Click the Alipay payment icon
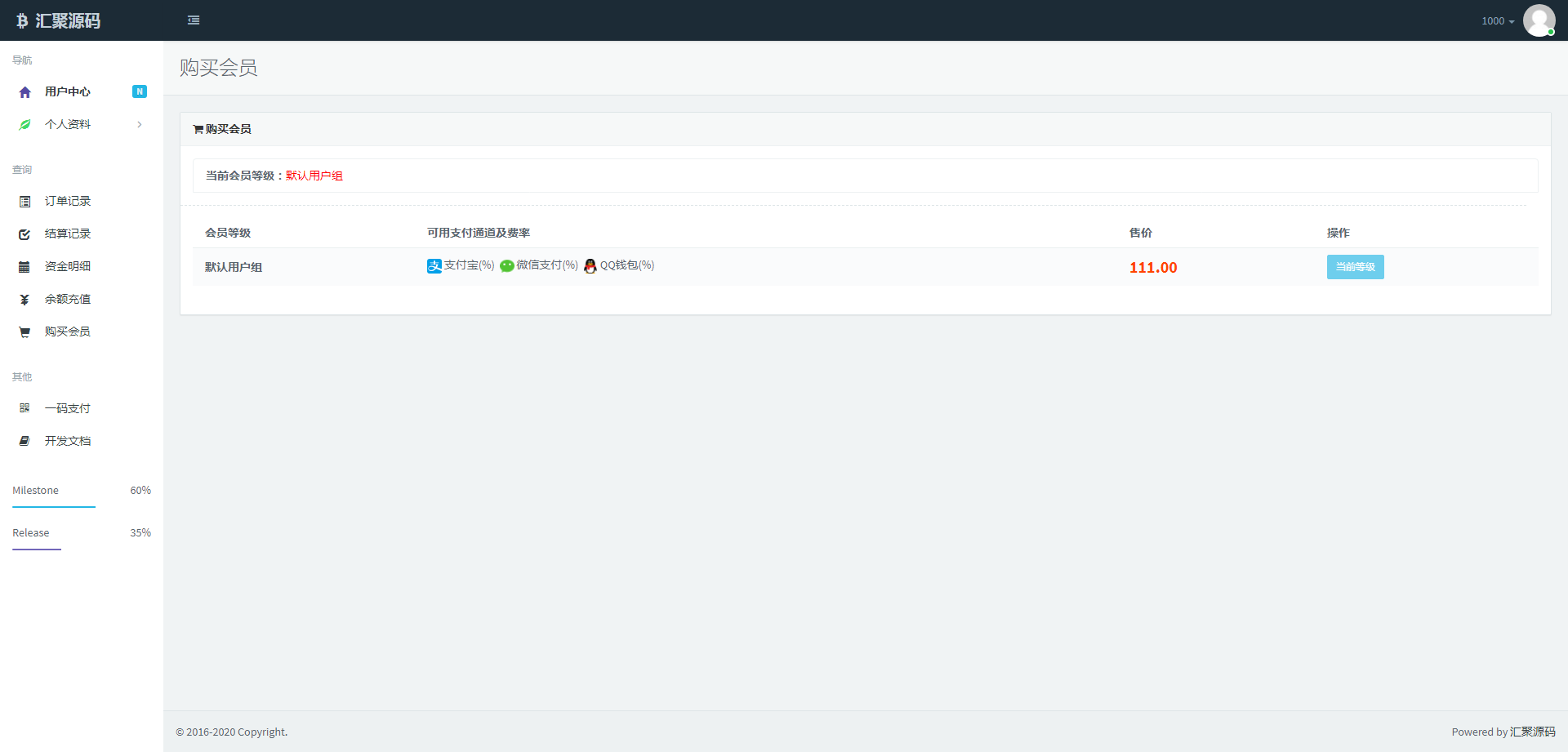This screenshot has width=1568, height=752. [x=434, y=266]
